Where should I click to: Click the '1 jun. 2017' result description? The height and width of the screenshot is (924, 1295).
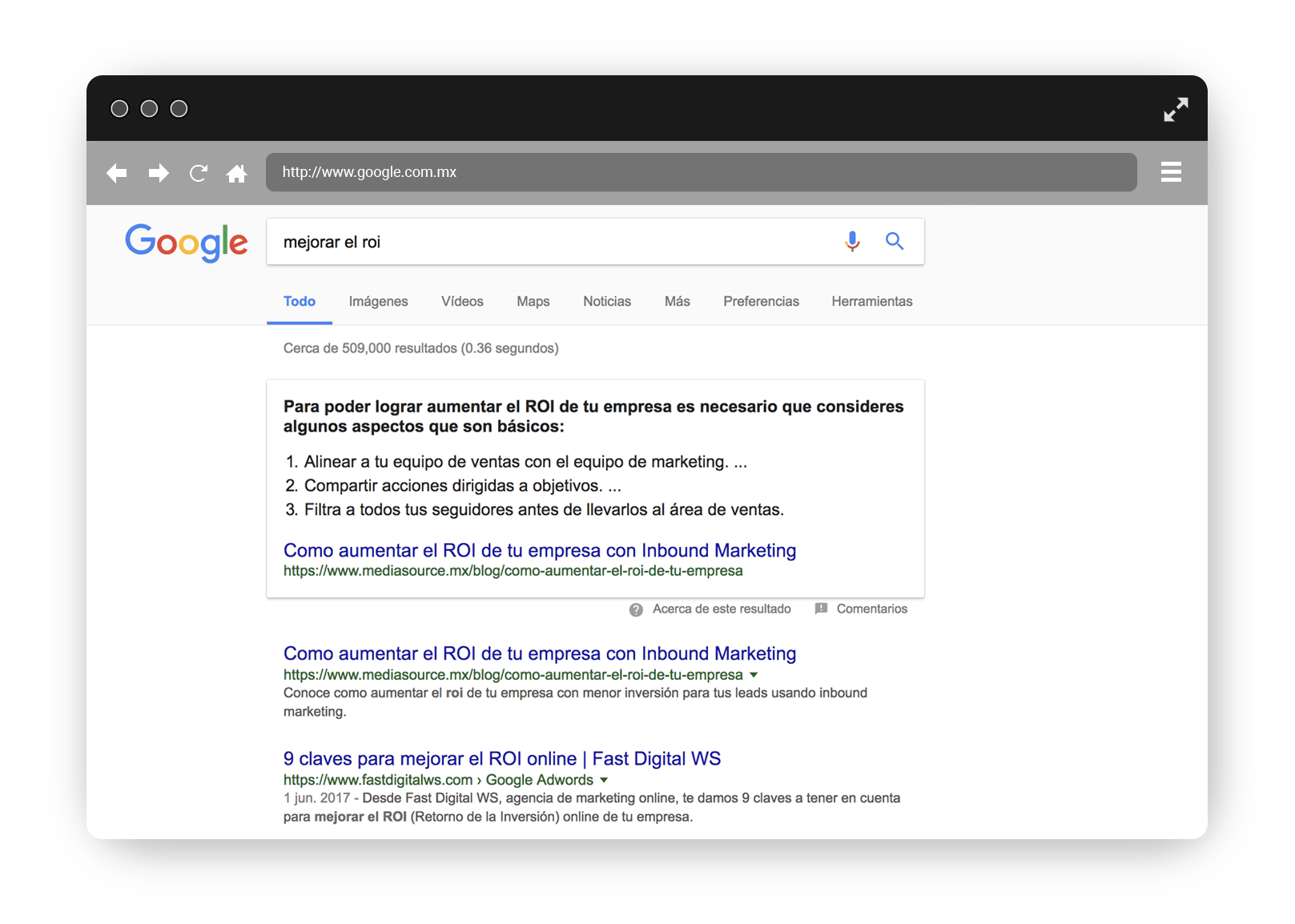[592, 807]
